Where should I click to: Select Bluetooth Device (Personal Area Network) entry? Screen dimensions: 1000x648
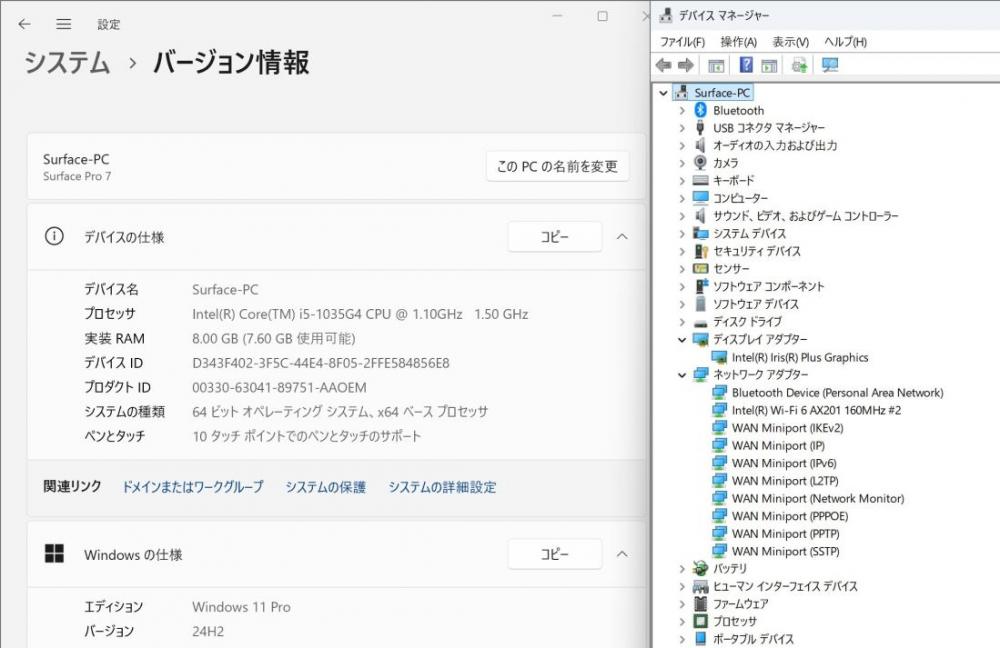tap(837, 392)
